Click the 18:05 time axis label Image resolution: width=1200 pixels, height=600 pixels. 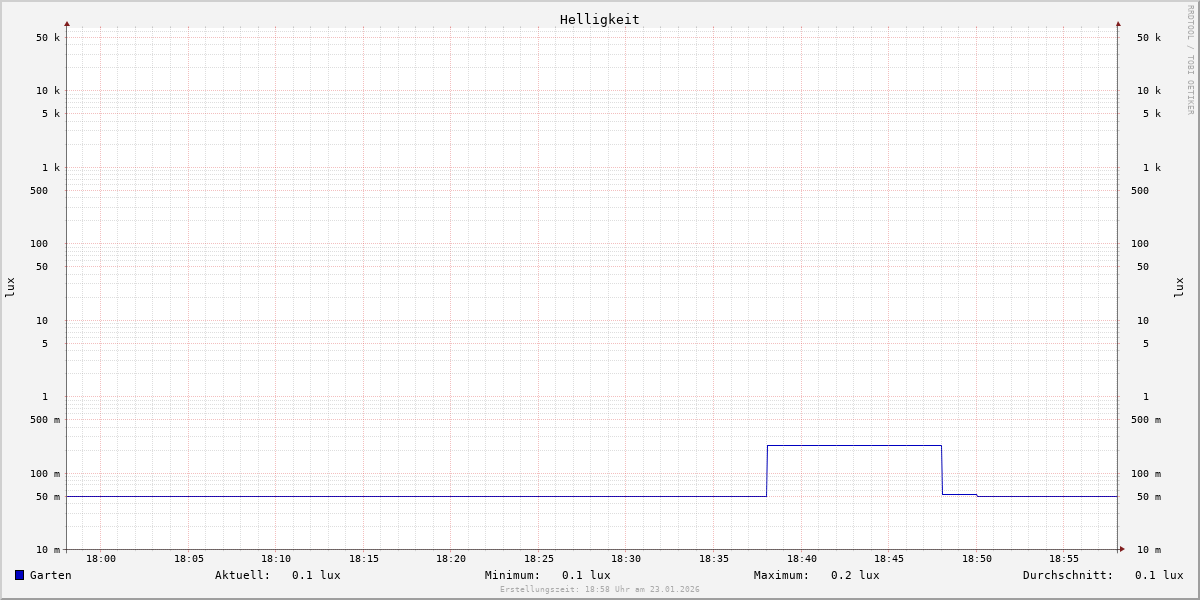189,559
